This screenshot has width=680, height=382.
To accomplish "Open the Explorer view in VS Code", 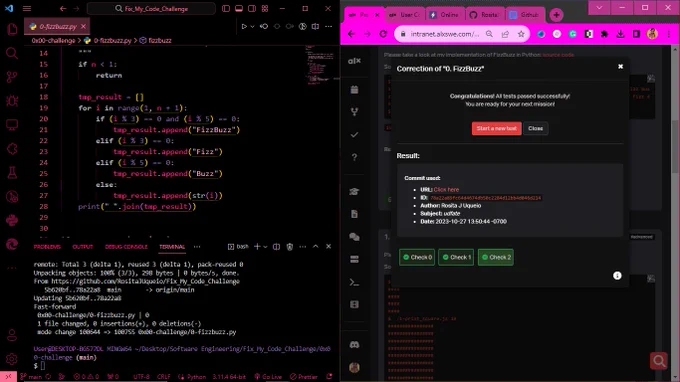I will point(12,29).
